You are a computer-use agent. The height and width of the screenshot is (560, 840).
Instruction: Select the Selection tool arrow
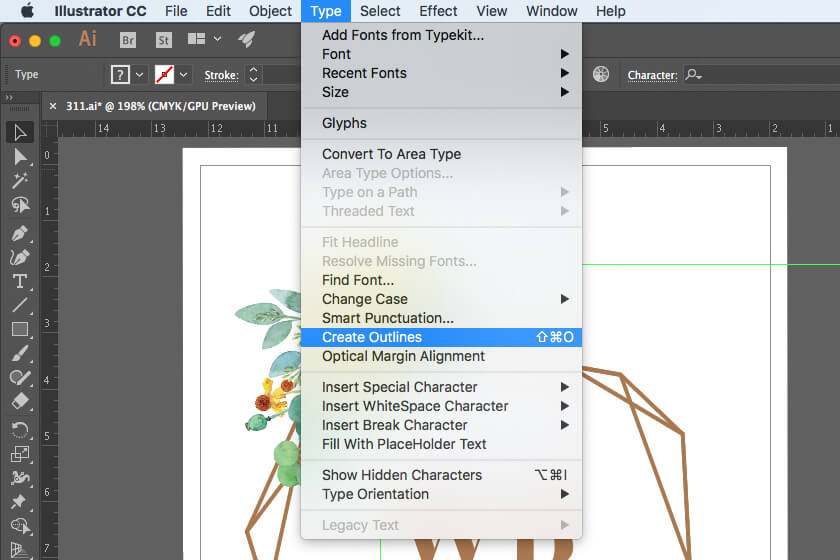20,132
